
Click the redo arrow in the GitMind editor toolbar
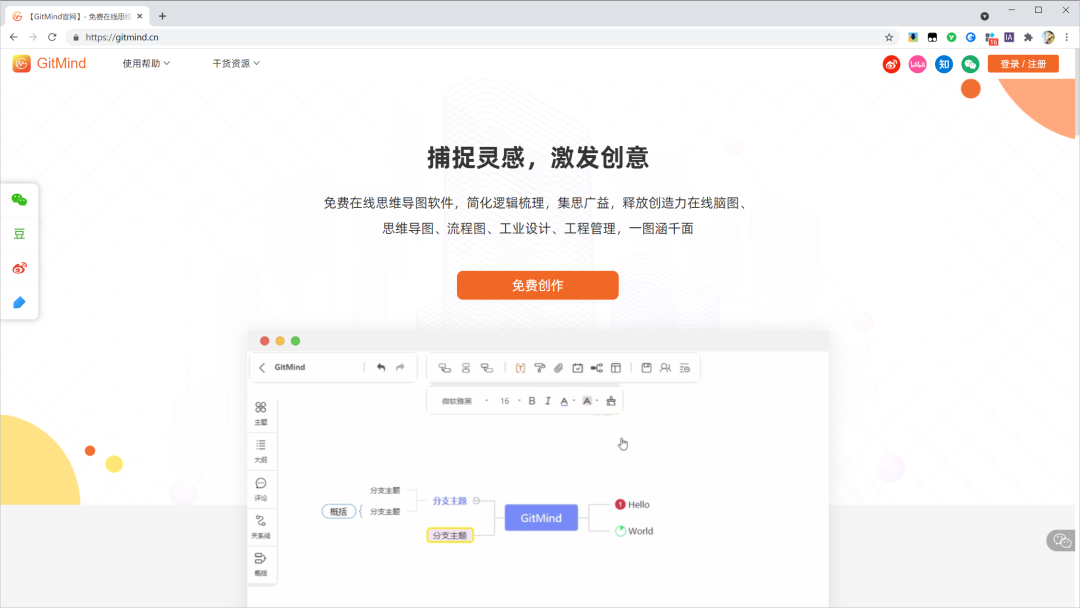[x=400, y=368]
